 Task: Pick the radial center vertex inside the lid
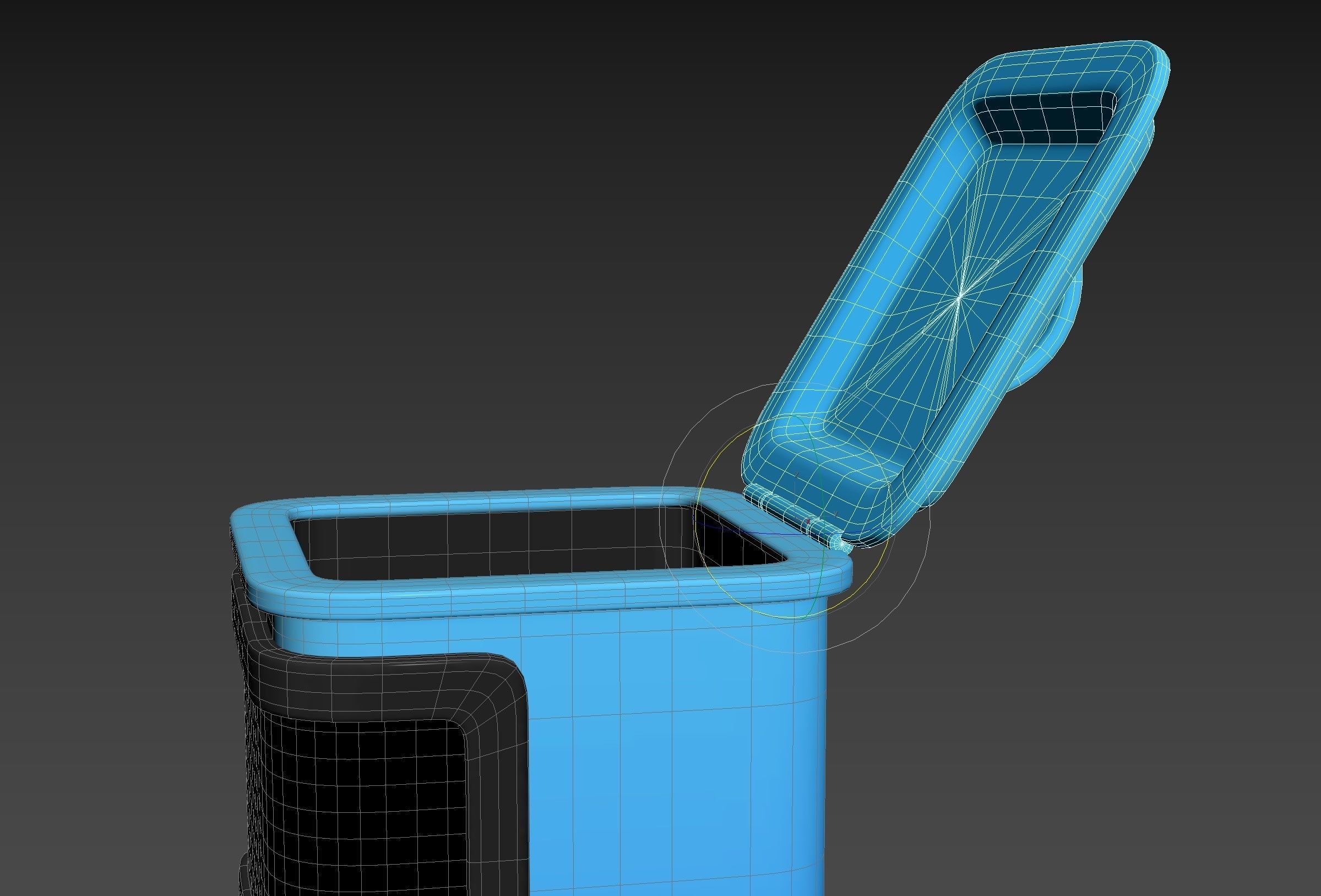coord(960,296)
